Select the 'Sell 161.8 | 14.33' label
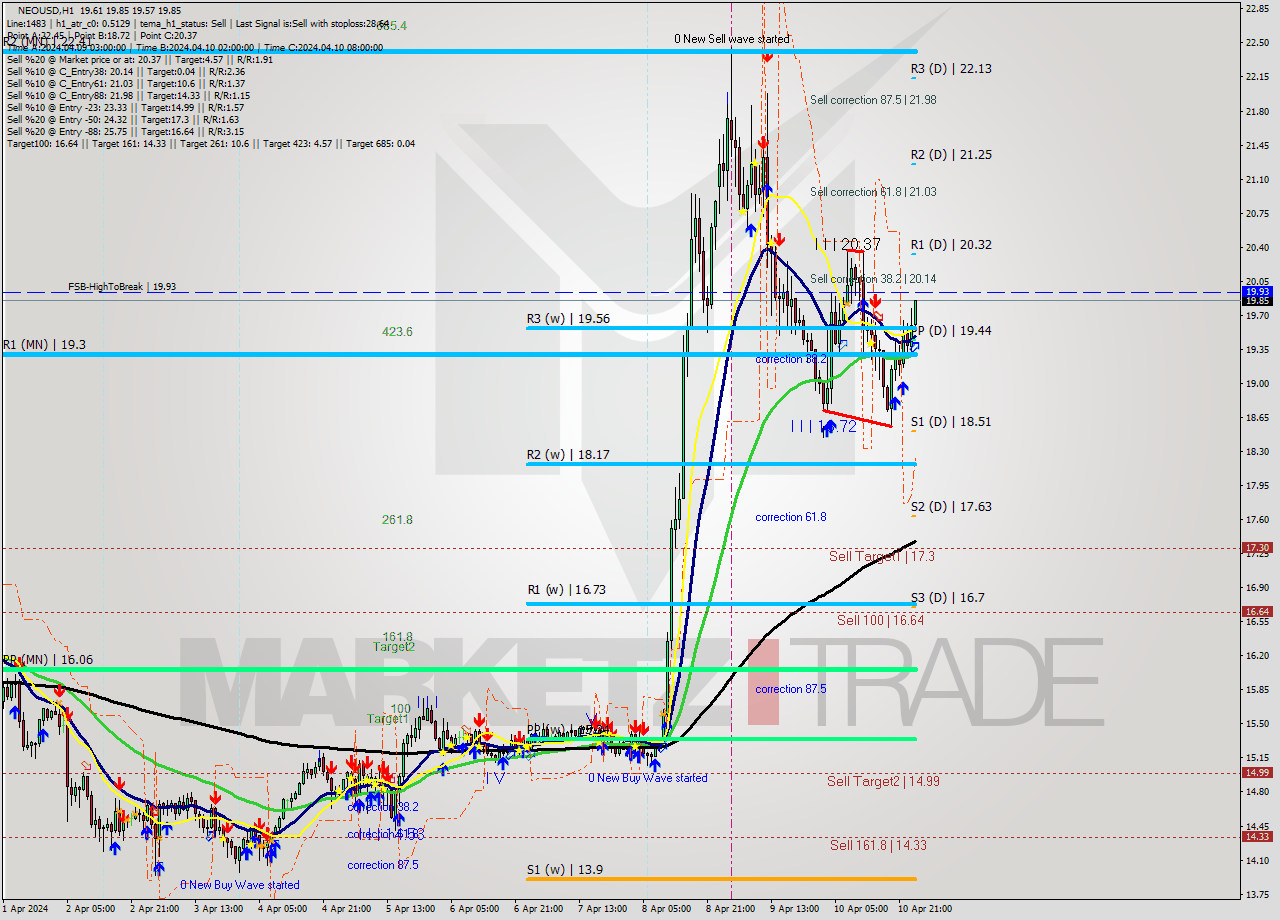 tap(878, 845)
